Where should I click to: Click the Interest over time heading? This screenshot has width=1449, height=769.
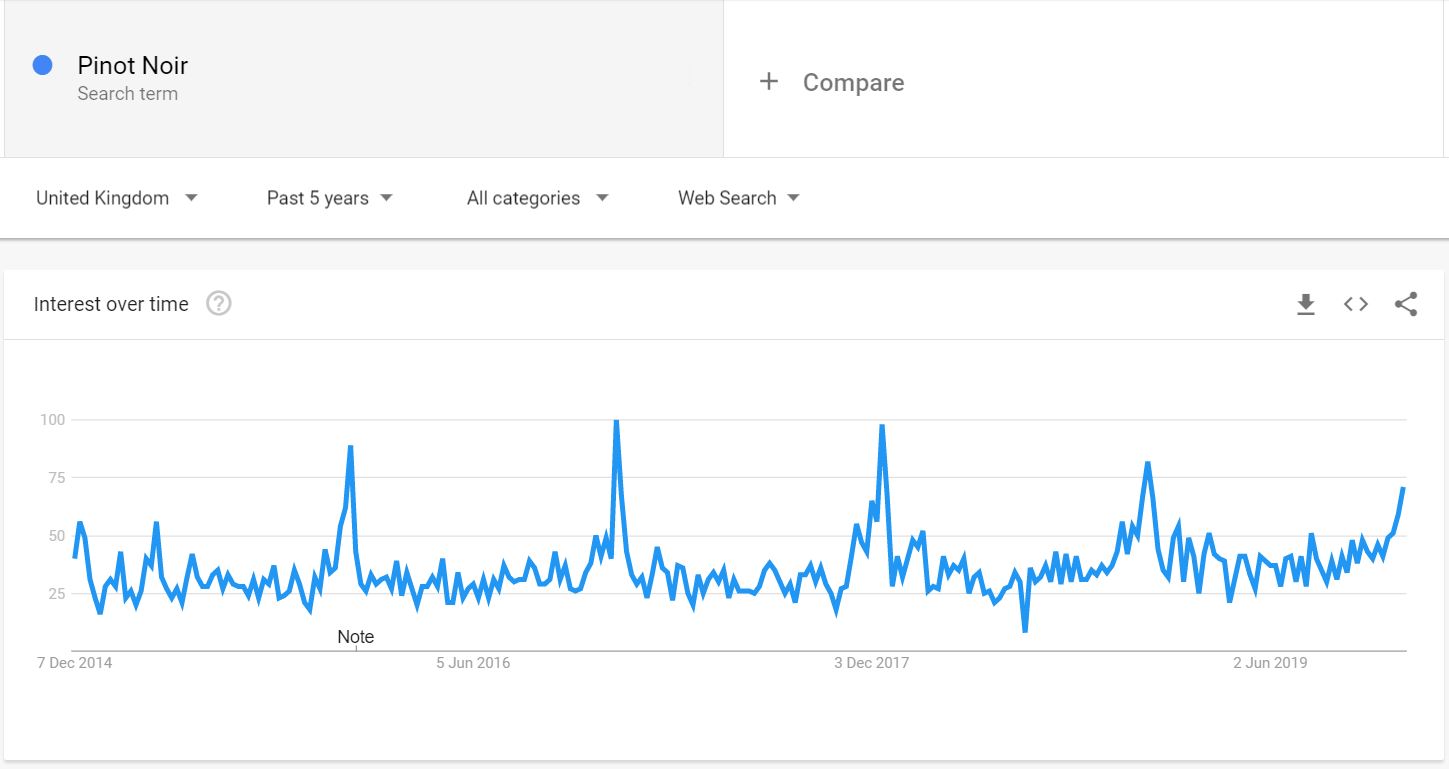coord(111,304)
